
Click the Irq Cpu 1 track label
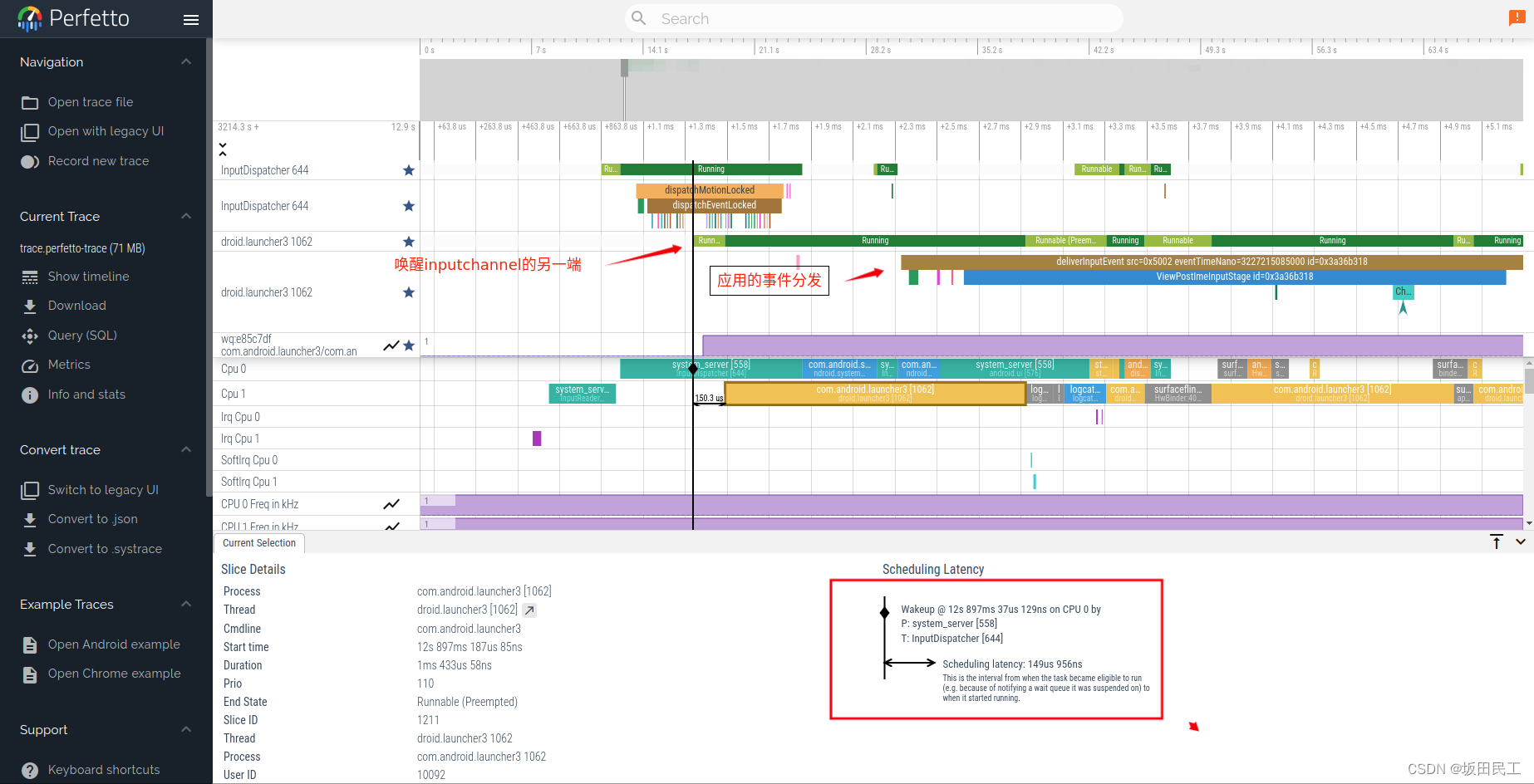(240, 439)
